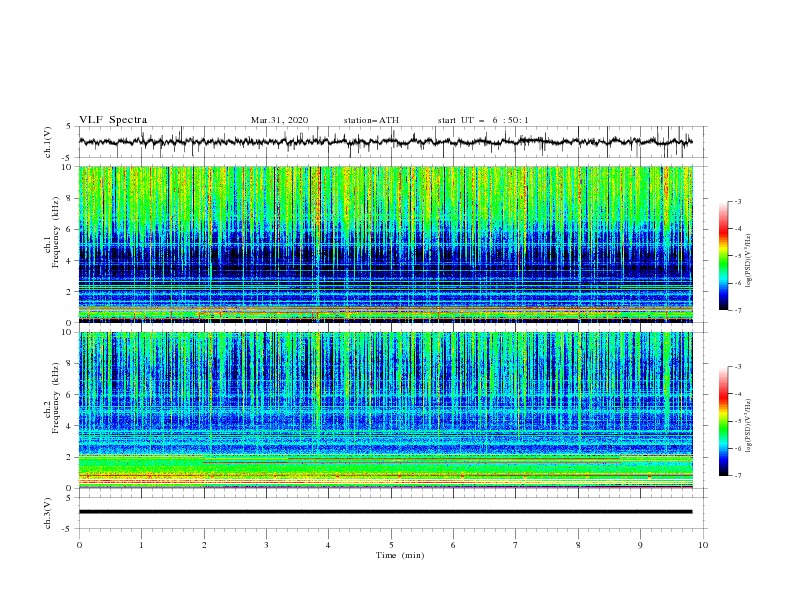Click the "station=ATH" label
Screen dimensions: 792x612
click(371, 120)
